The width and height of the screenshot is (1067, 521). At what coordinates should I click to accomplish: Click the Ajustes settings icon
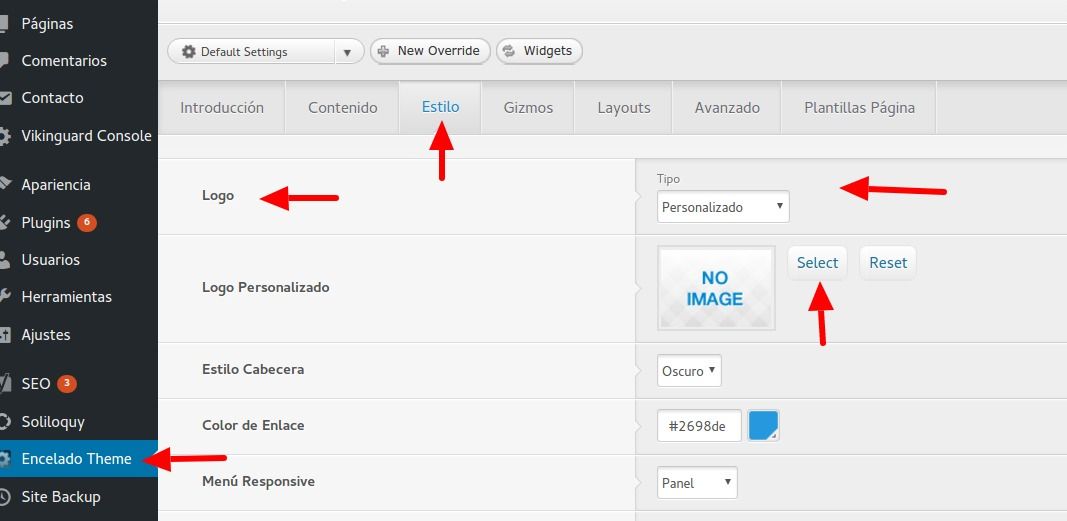5,335
